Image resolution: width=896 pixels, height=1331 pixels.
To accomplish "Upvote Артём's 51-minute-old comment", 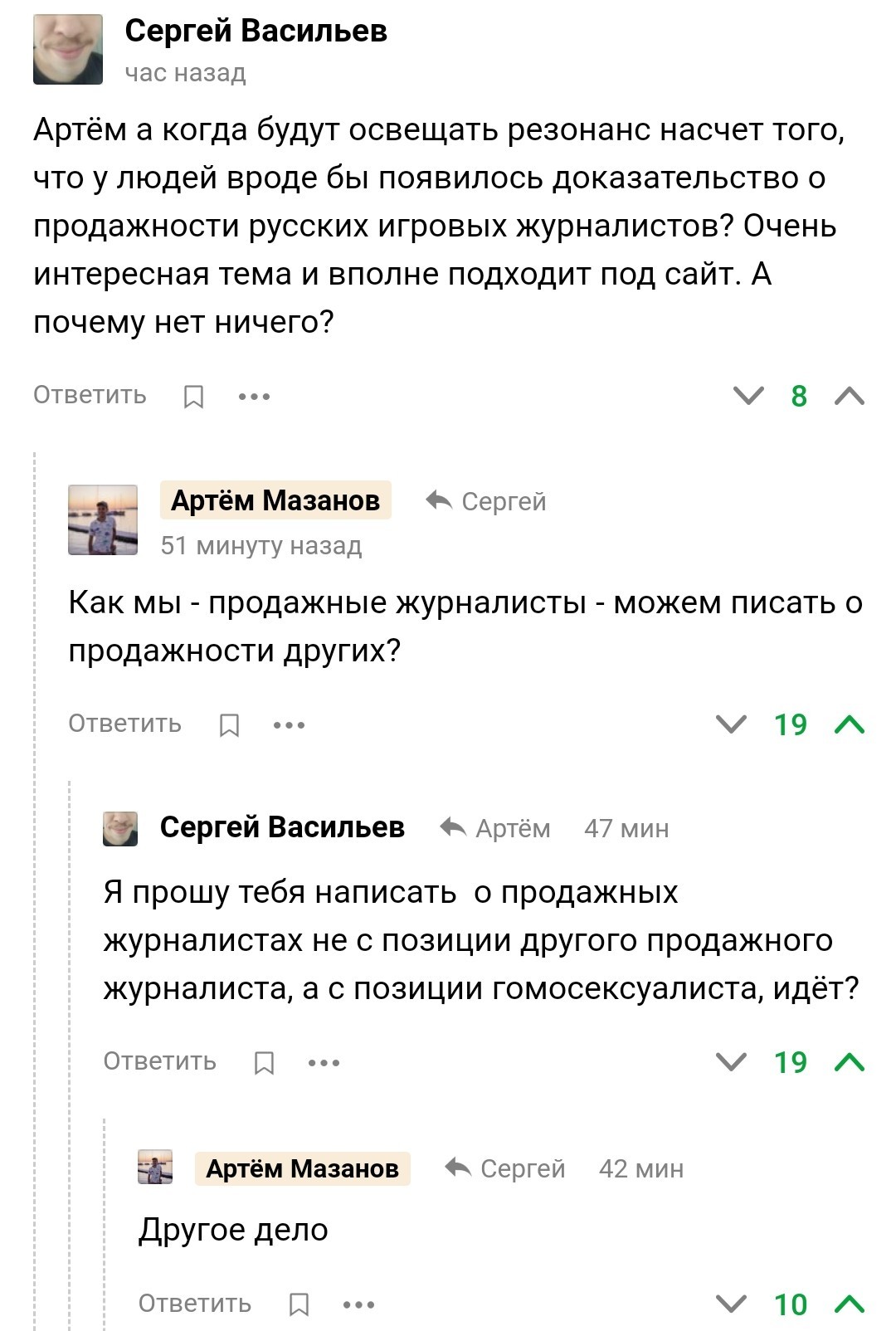I will point(850,724).
